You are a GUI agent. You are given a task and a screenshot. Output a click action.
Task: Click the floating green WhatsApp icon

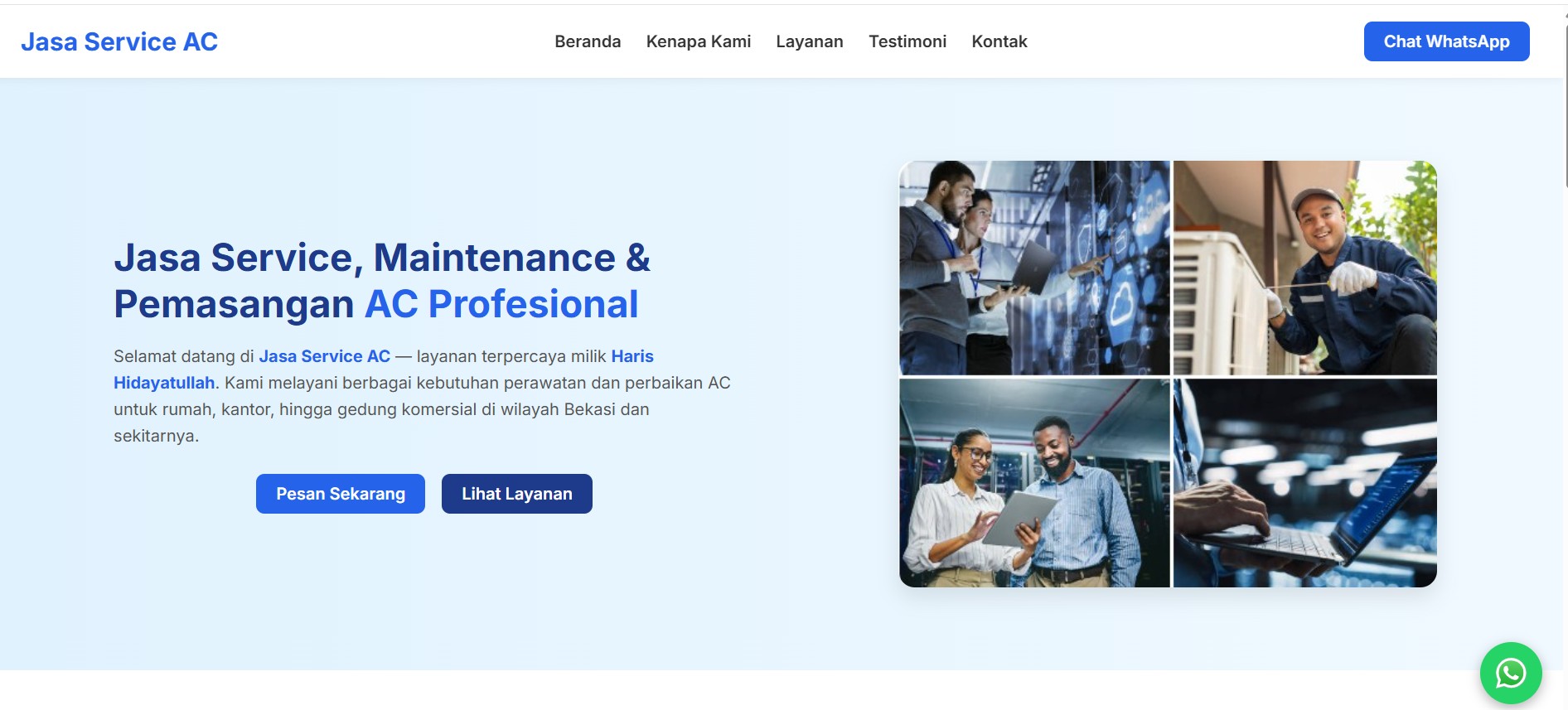pyautogui.click(x=1510, y=673)
